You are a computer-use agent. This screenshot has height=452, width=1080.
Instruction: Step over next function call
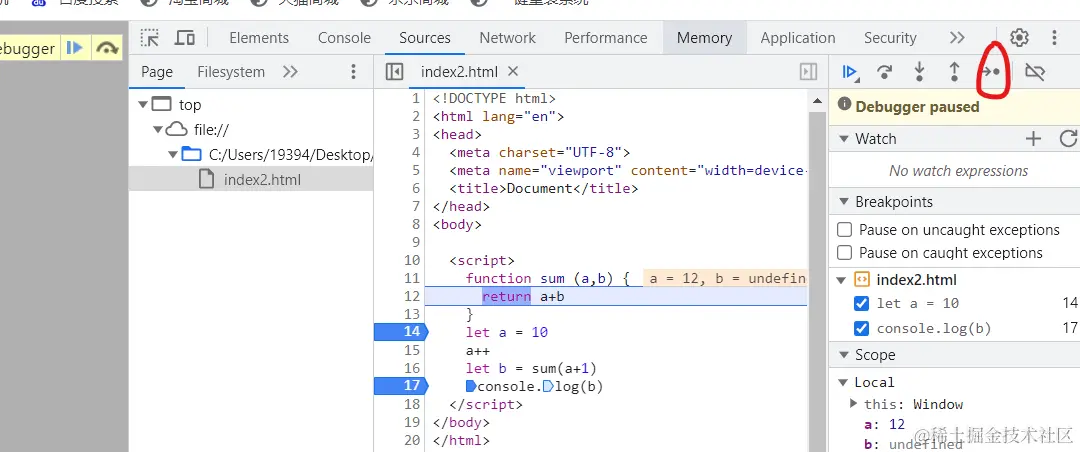[884, 71]
